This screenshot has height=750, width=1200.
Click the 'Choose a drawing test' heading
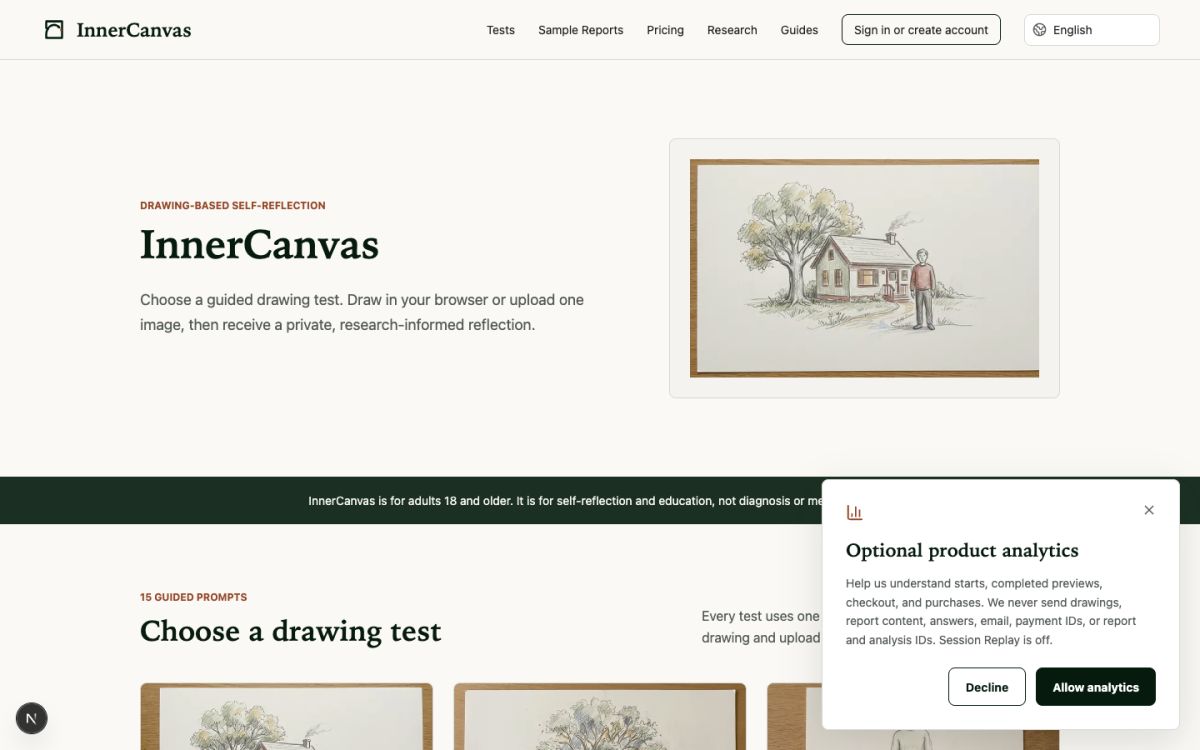click(x=290, y=632)
